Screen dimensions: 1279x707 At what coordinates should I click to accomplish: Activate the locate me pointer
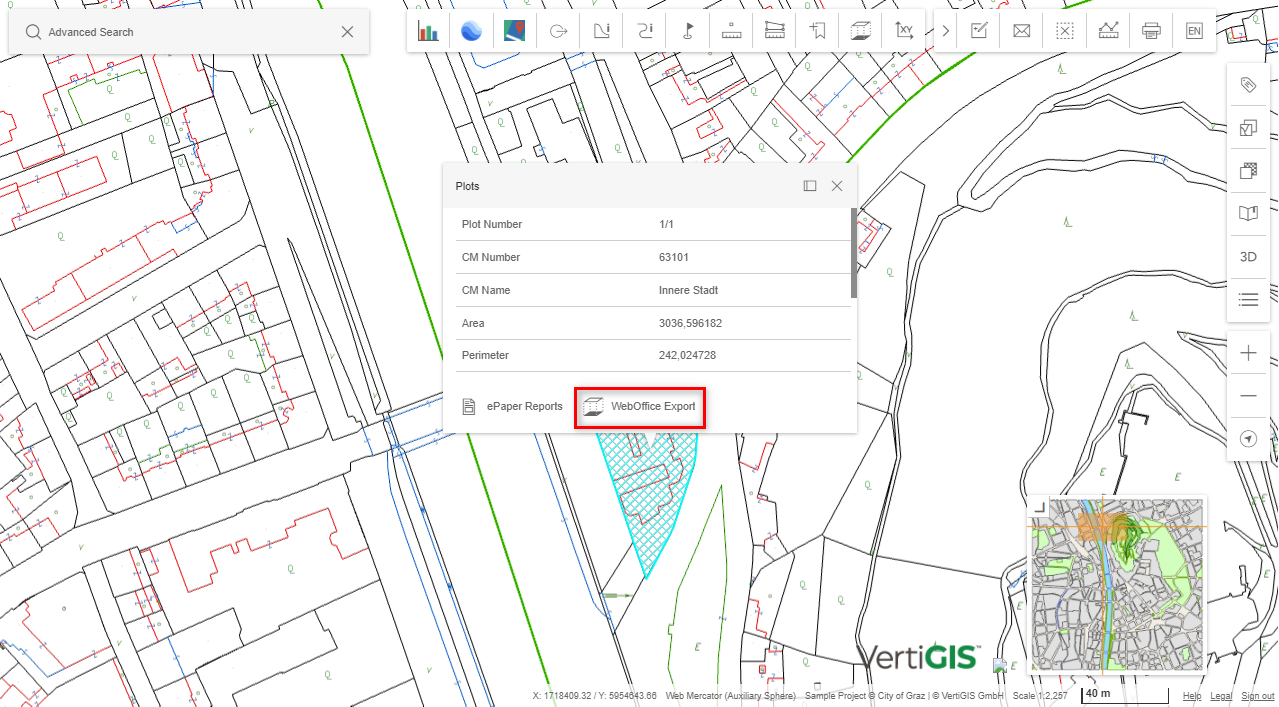tap(1248, 438)
